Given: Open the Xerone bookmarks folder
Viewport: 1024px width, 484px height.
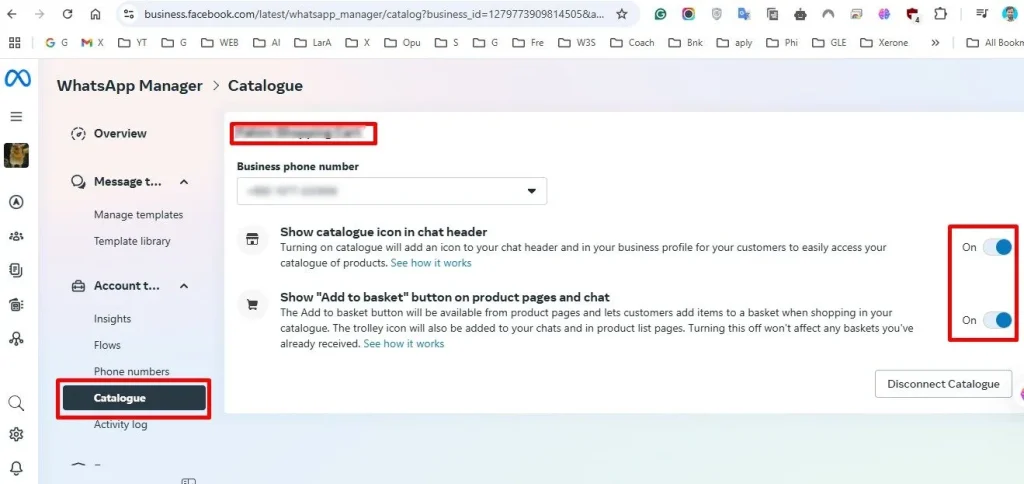Looking at the screenshot, I should [x=884, y=42].
